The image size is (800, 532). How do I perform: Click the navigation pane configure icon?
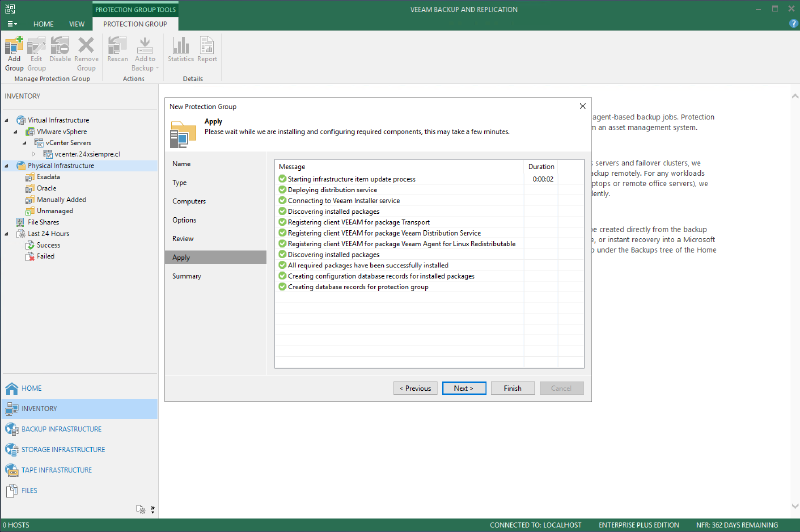coord(141,509)
